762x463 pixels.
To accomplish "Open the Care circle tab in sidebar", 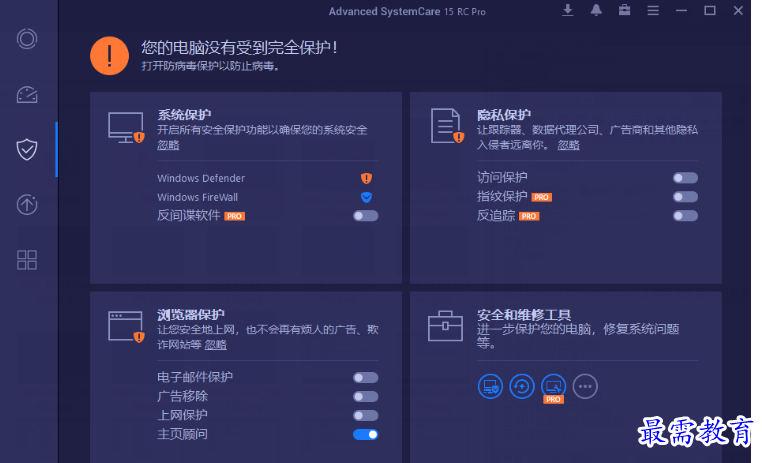I will [27, 39].
